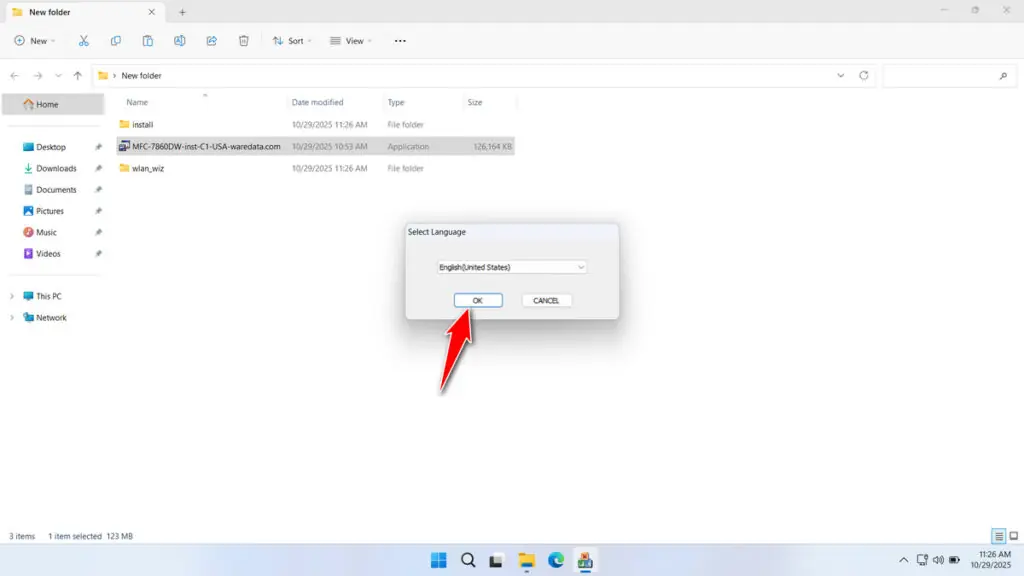Delete the selected file using the trash icon
Image resolution: width=1024 pixels, height=576 pixels.
(x=243, y=40)
